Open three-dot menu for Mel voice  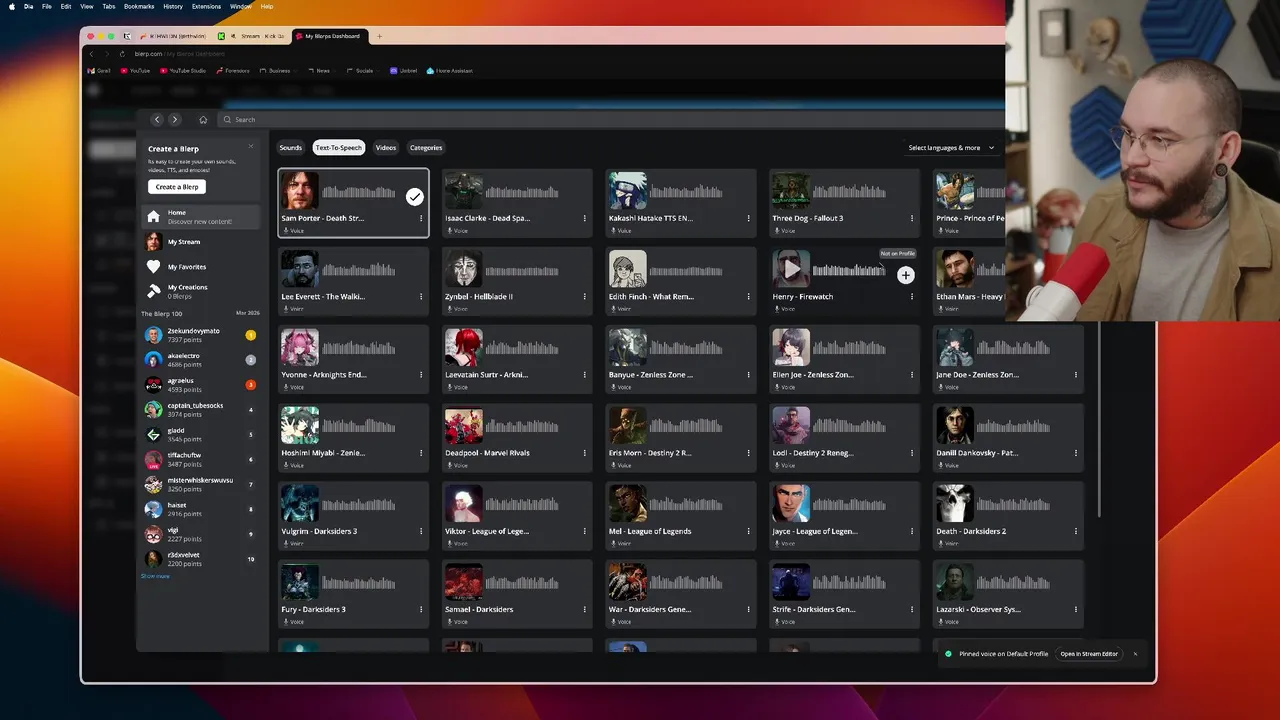(748, 531)
